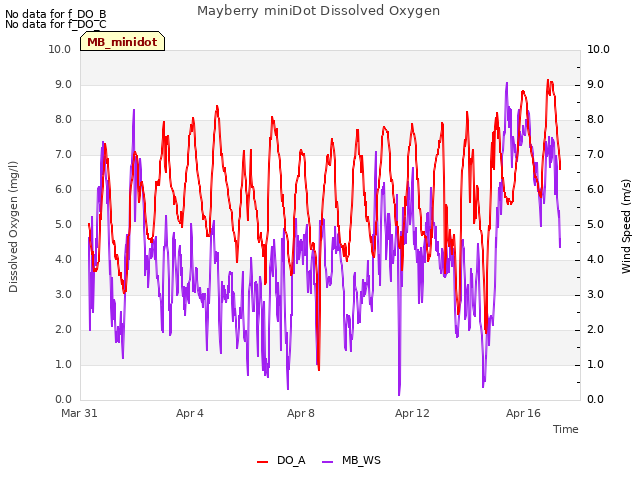Click the left axis 8.0 tick label
The height and width of the screenshot is (480, 640).
coord(63,120)
